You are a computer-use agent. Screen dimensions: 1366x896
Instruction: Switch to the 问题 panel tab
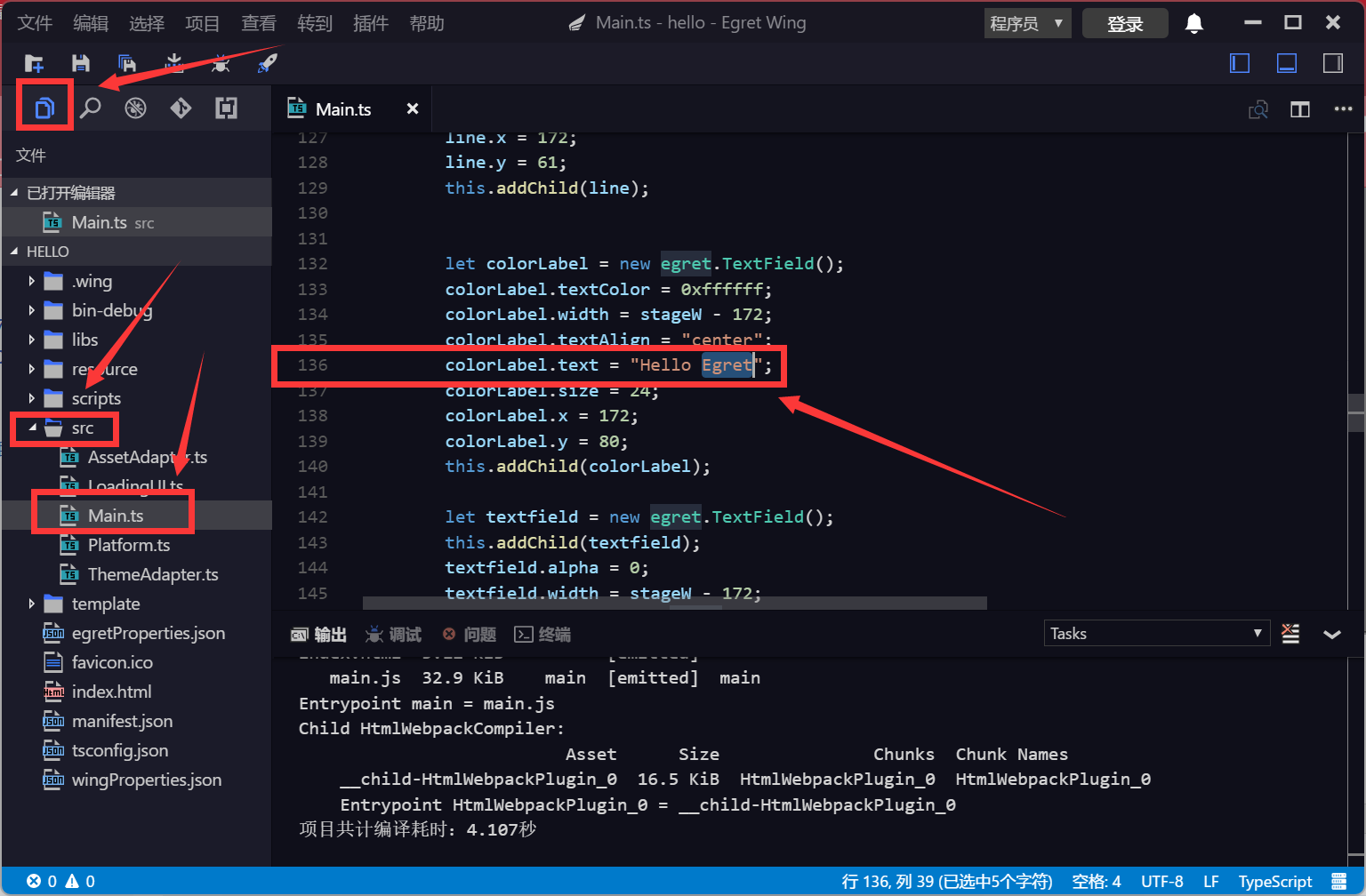coord(469,634)
